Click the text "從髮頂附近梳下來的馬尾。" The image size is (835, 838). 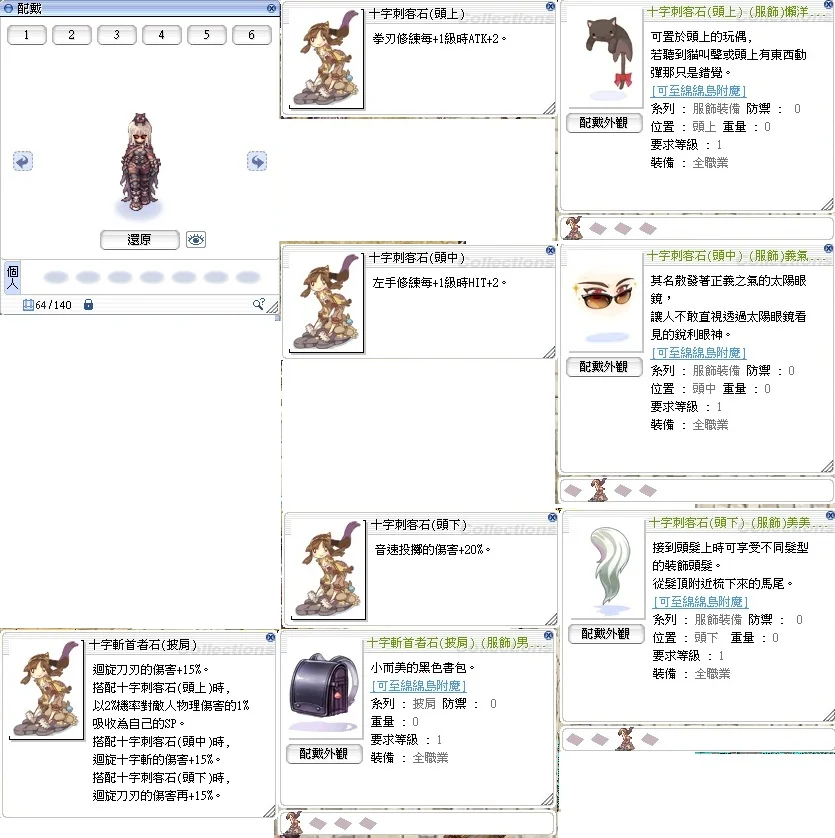(x=723, y=584)
